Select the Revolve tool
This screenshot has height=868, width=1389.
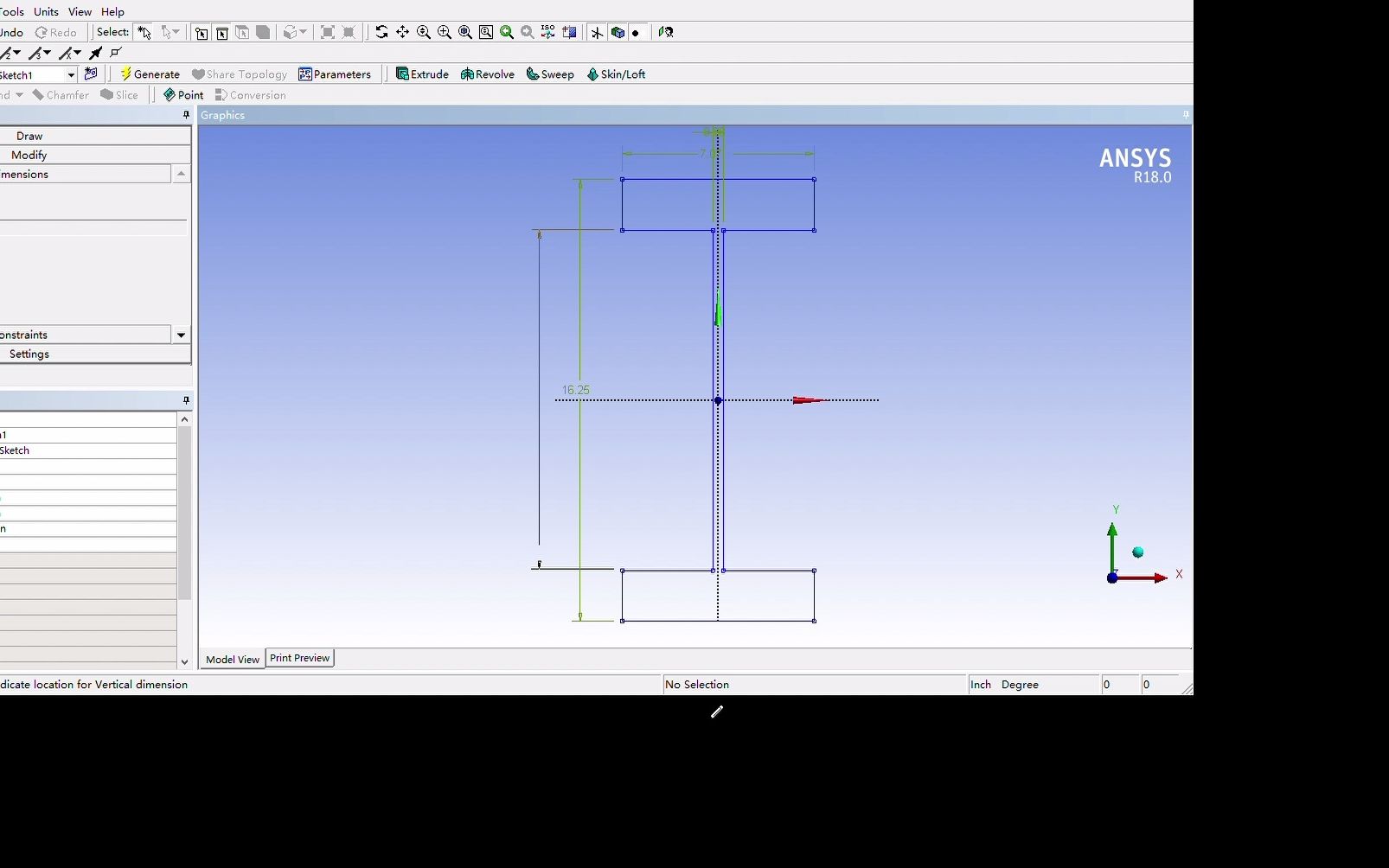(487, 74)
